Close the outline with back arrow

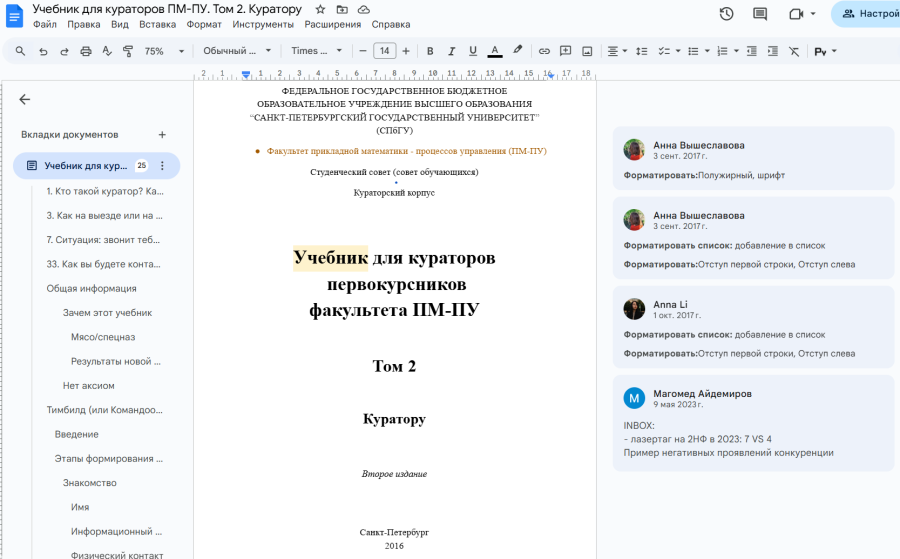pyautogui.click(x=25, y=99)
